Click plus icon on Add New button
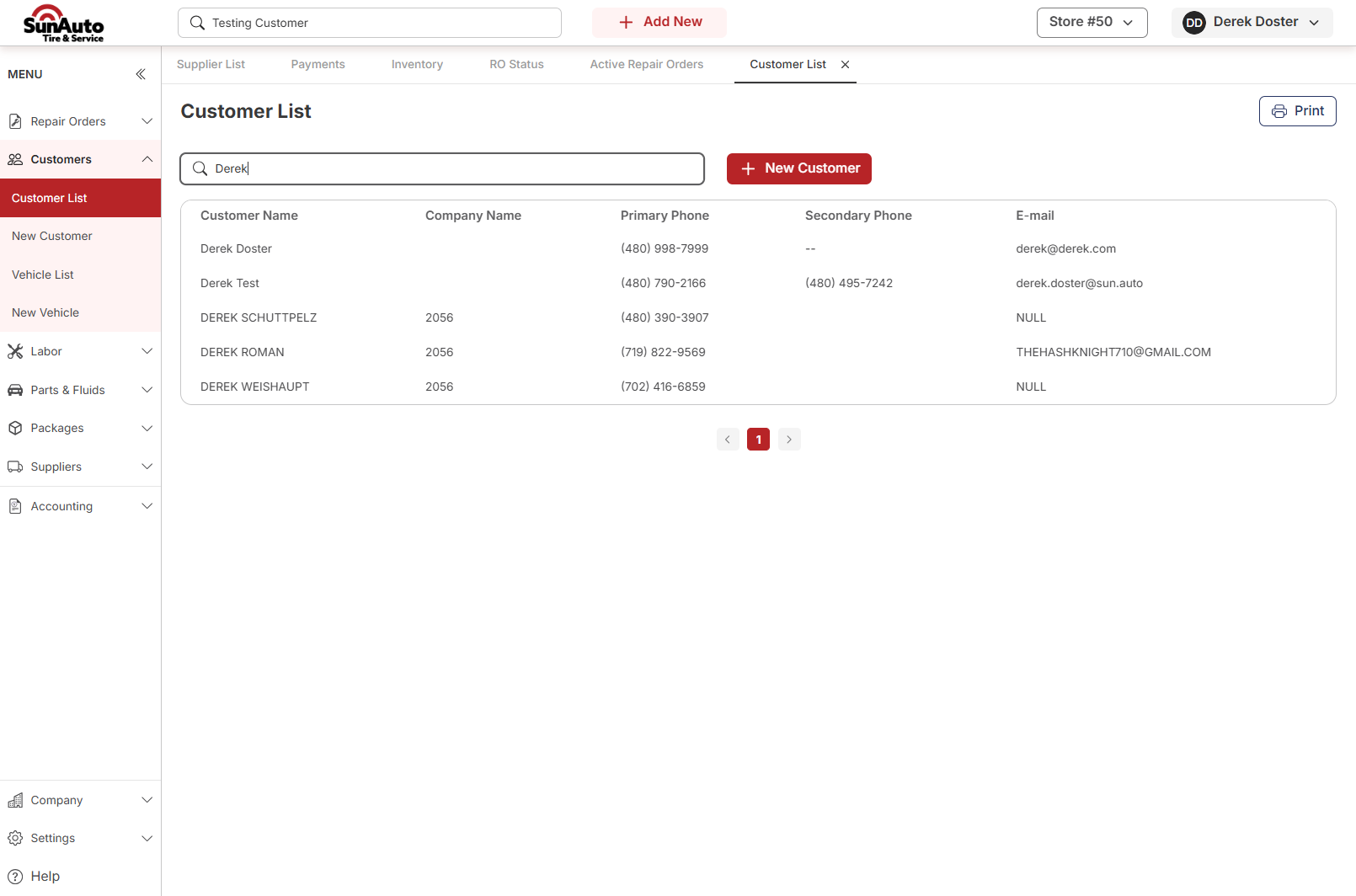 (626, 22)
